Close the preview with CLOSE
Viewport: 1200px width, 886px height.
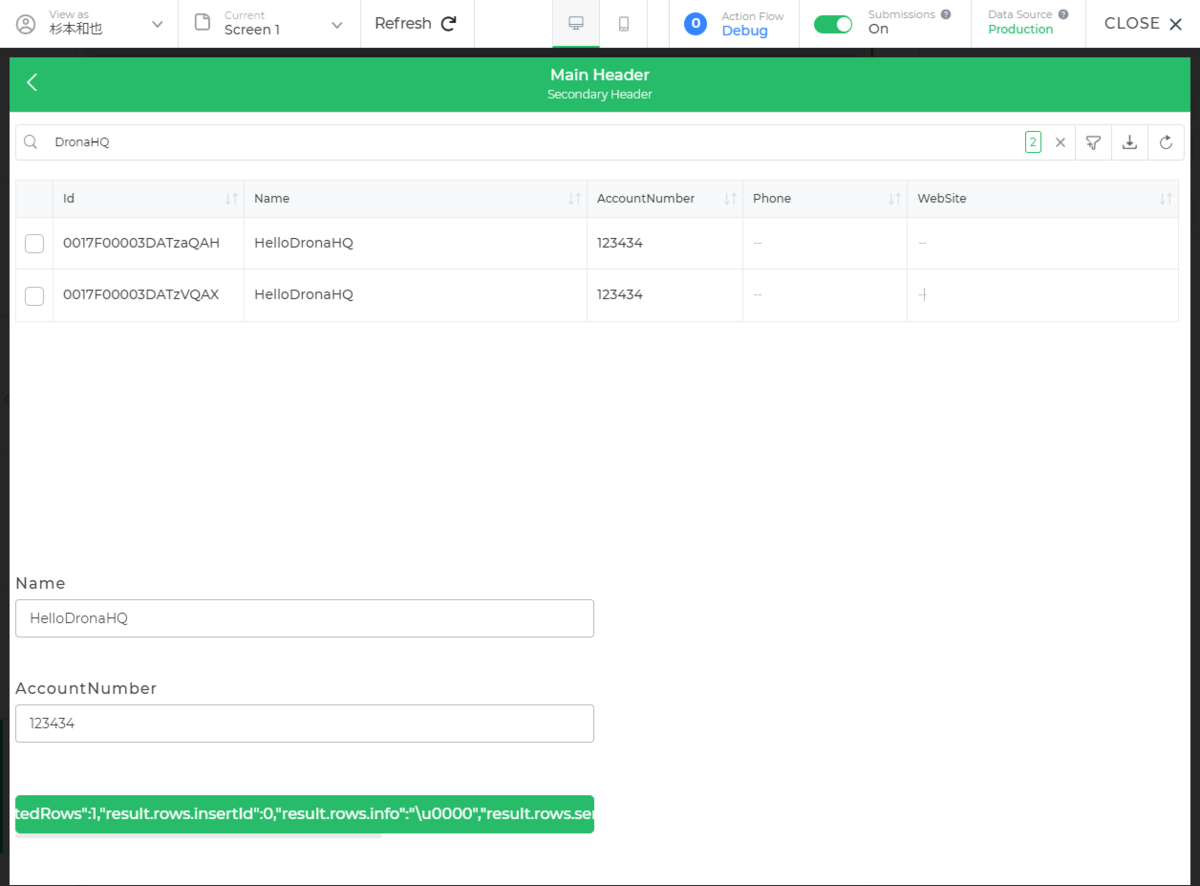click(x=1143, y=23)
